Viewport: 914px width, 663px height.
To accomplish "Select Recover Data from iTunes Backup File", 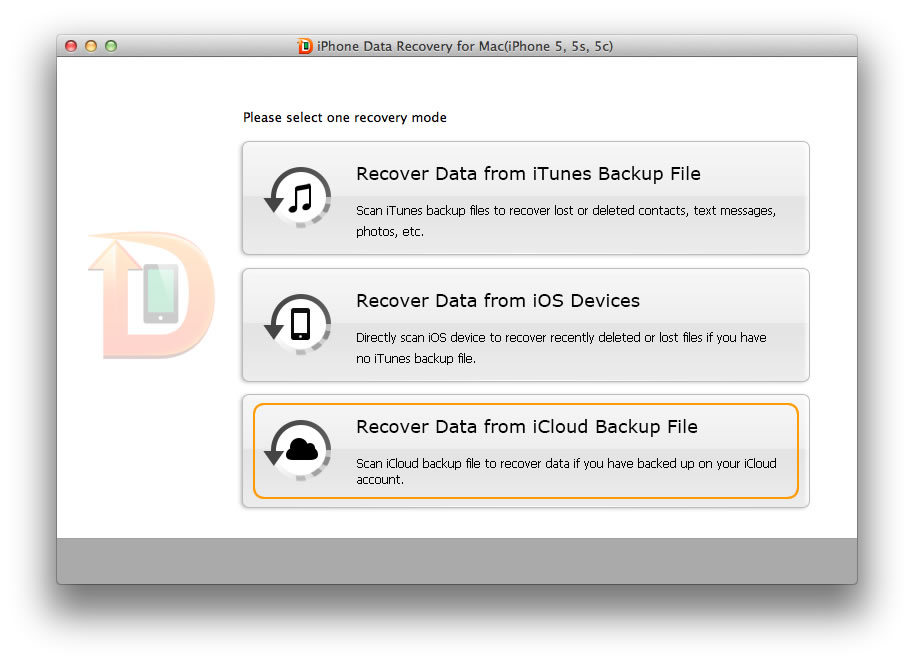I will [528, 174].
